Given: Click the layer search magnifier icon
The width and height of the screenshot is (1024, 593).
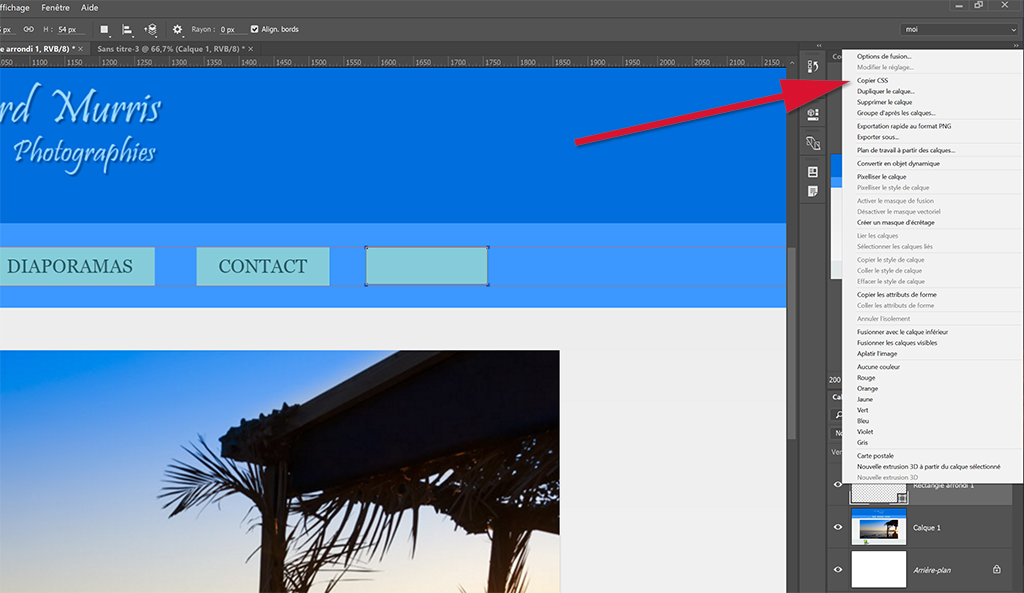Looking at the screenshot, I should coord(838,415).
